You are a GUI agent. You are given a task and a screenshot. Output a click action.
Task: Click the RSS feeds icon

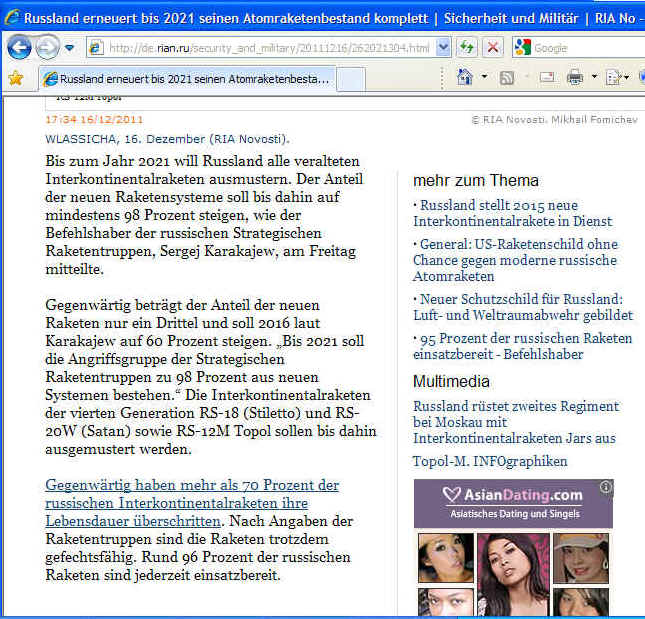(x=506, y=77)
